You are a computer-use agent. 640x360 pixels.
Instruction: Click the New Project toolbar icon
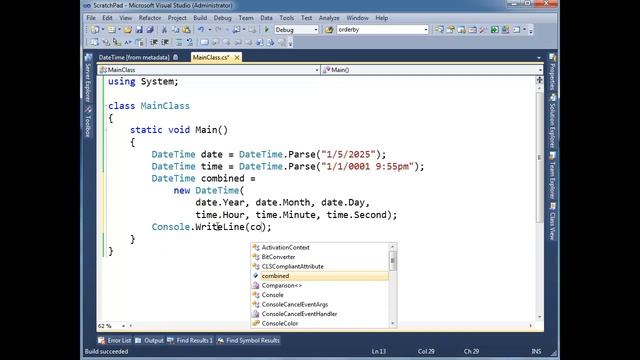click(94, 30)
